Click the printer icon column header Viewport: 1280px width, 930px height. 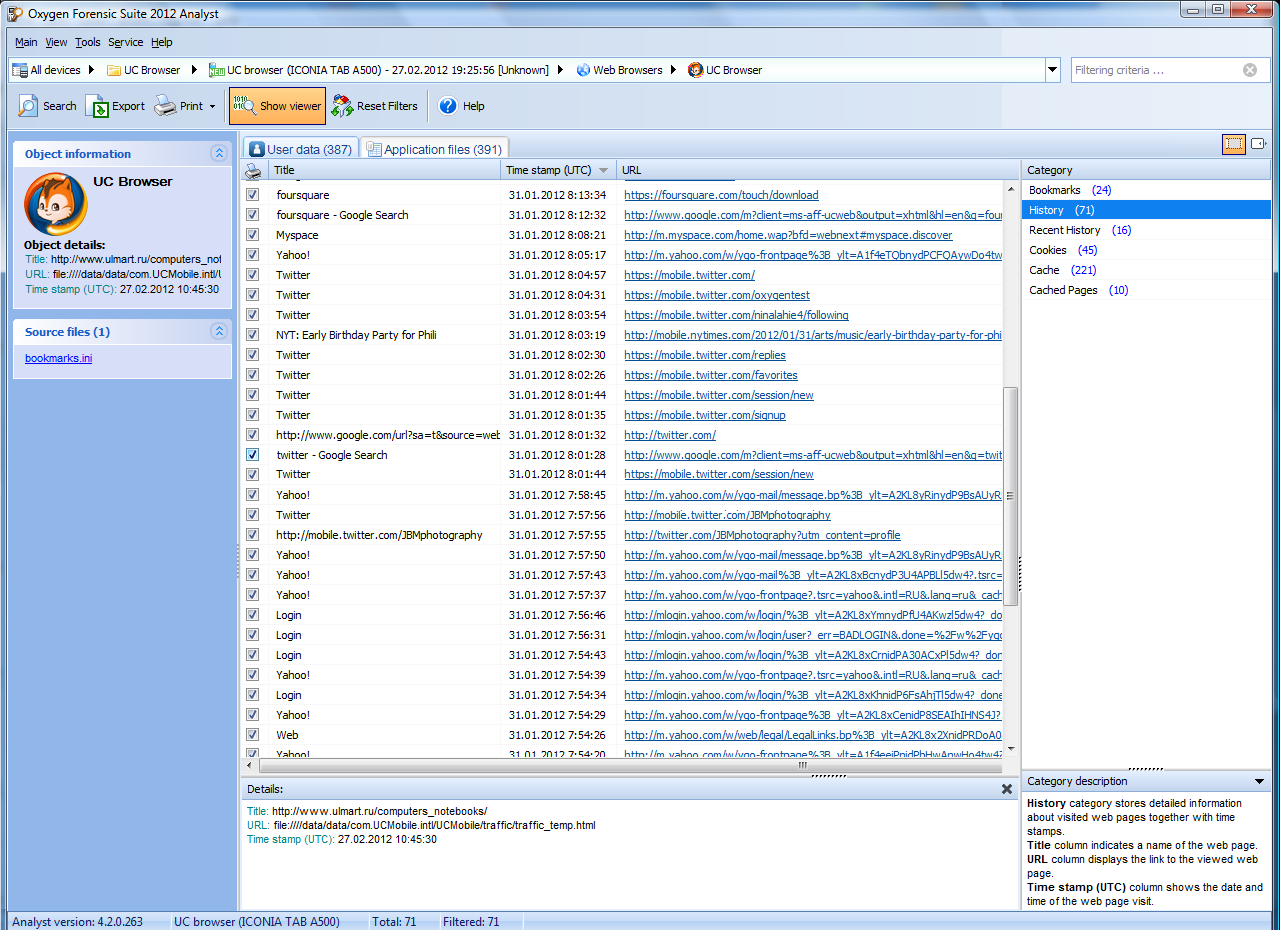253,171
